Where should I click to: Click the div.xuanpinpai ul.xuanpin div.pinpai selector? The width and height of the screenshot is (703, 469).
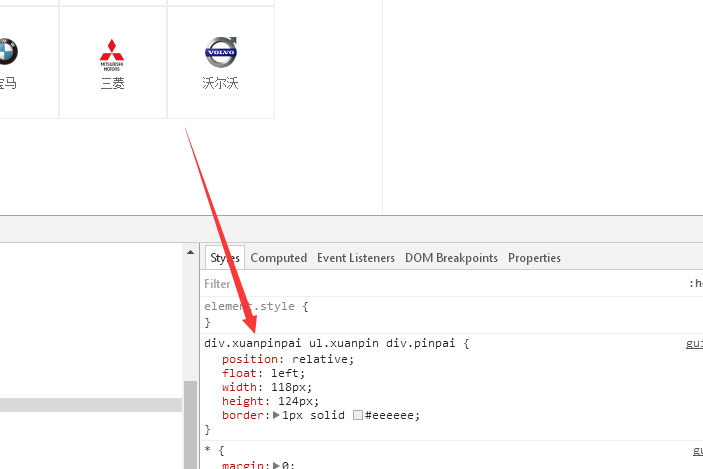330,343
